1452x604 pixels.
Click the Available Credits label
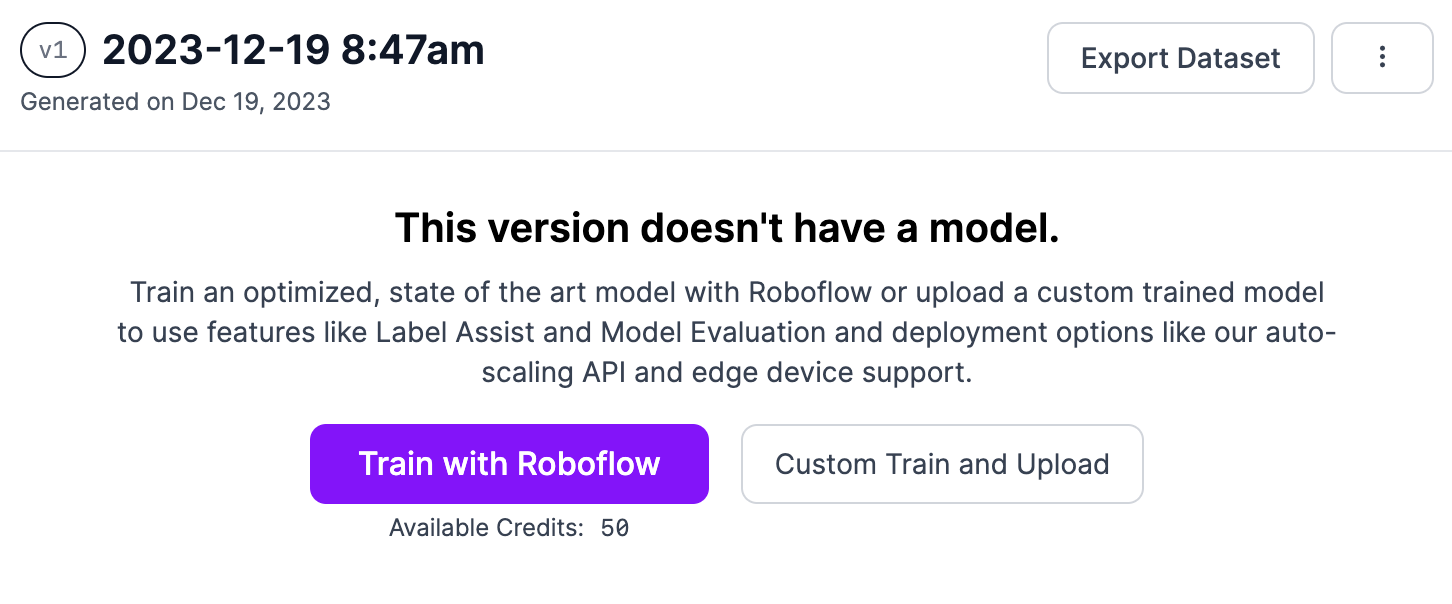pyautogui.click(x=486, y=528)
